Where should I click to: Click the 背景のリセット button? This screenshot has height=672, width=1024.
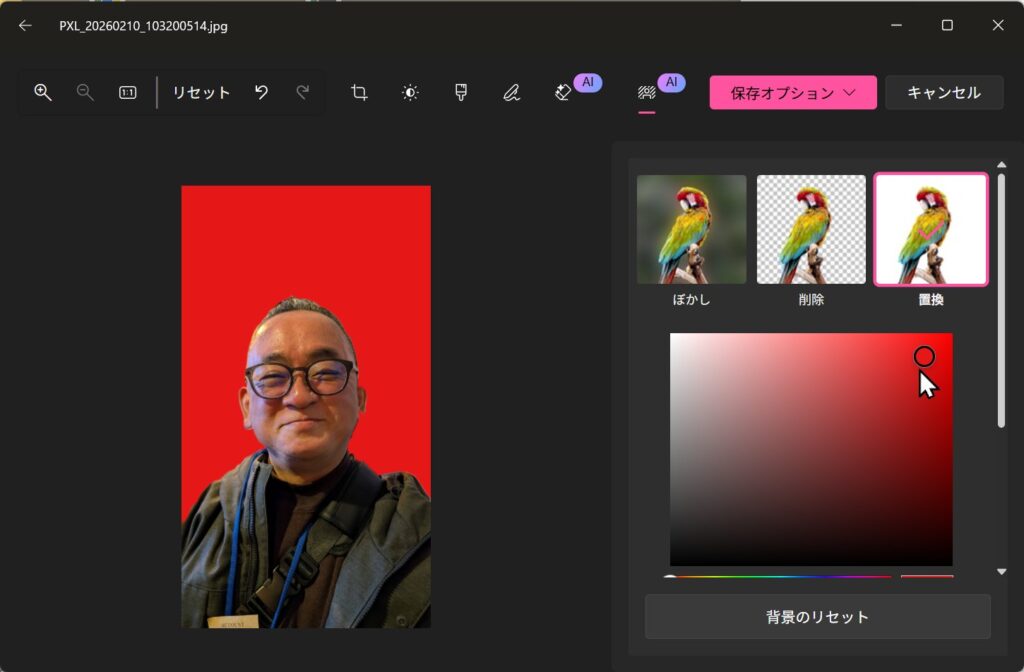[x=817, y=617]
